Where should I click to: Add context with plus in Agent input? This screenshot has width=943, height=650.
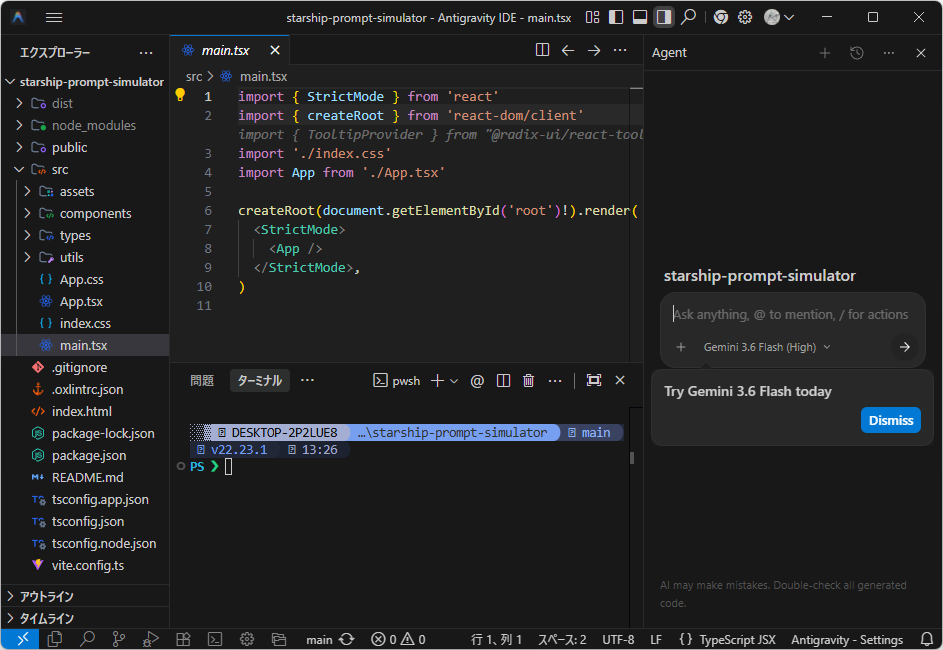point(681,347)
